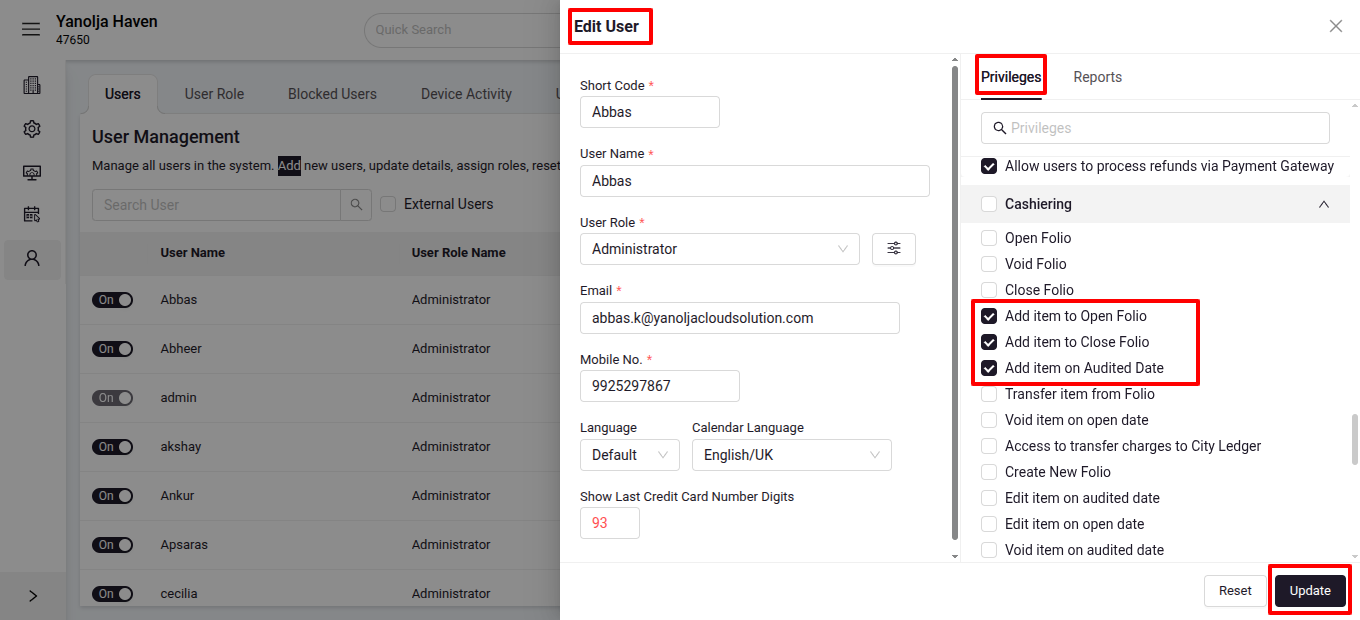
Task: Open the Calendar Language dropdown
Action: tap(792, 455)
